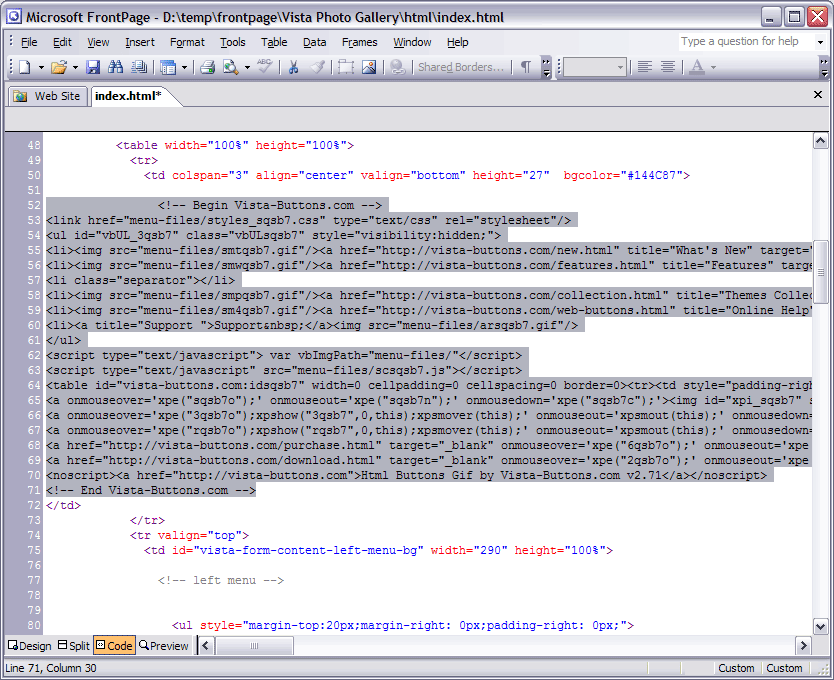This screenshot has height=680, width=834.
Task: Click the horizontal scrollbar thumb
Action: point(254,646)
